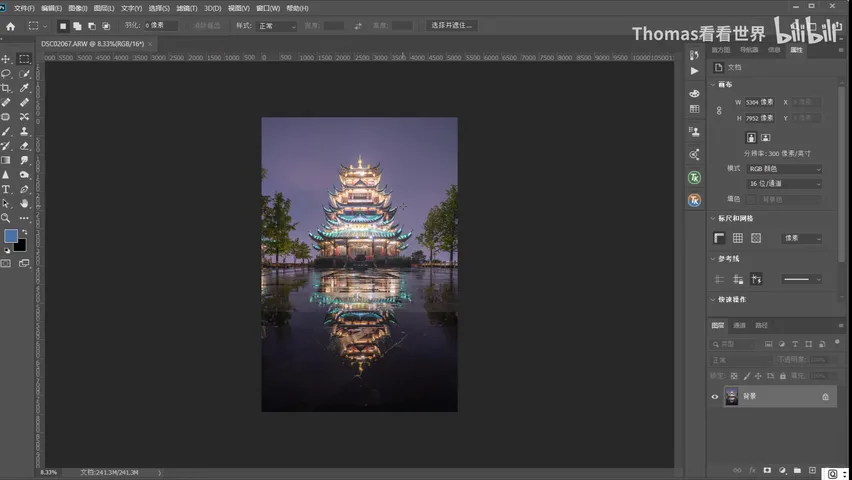This screenshot has height=480, width=852.
Task: Open the 窗口(W) menu
Action: (x=268, y=8)
